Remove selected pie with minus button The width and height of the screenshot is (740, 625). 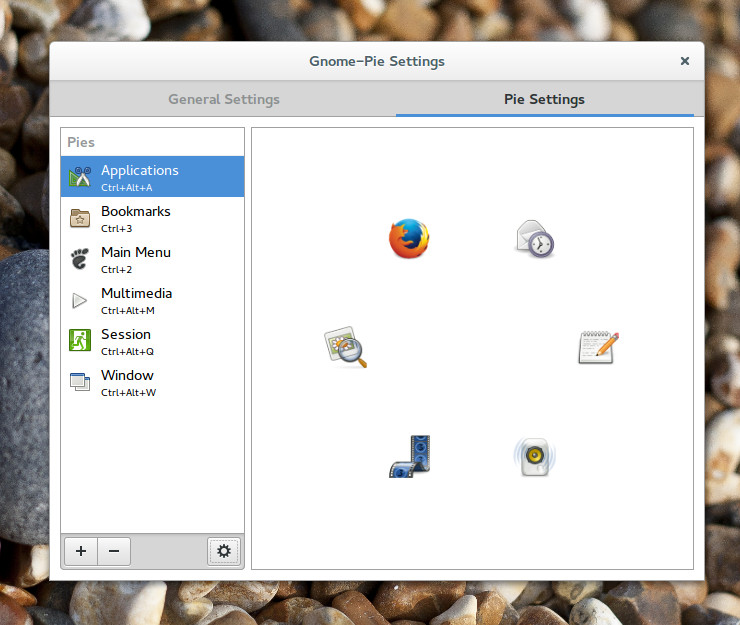click(x=114, y=551)
